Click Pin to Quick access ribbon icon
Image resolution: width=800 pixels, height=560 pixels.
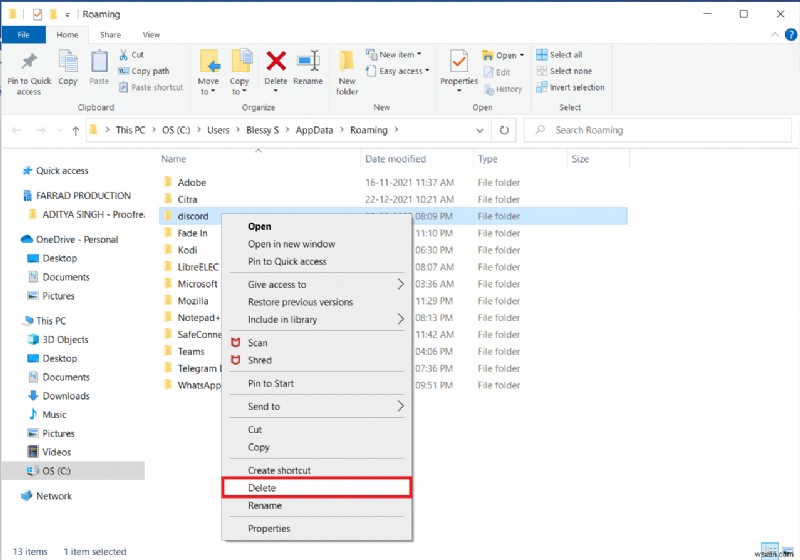point(29,62)
